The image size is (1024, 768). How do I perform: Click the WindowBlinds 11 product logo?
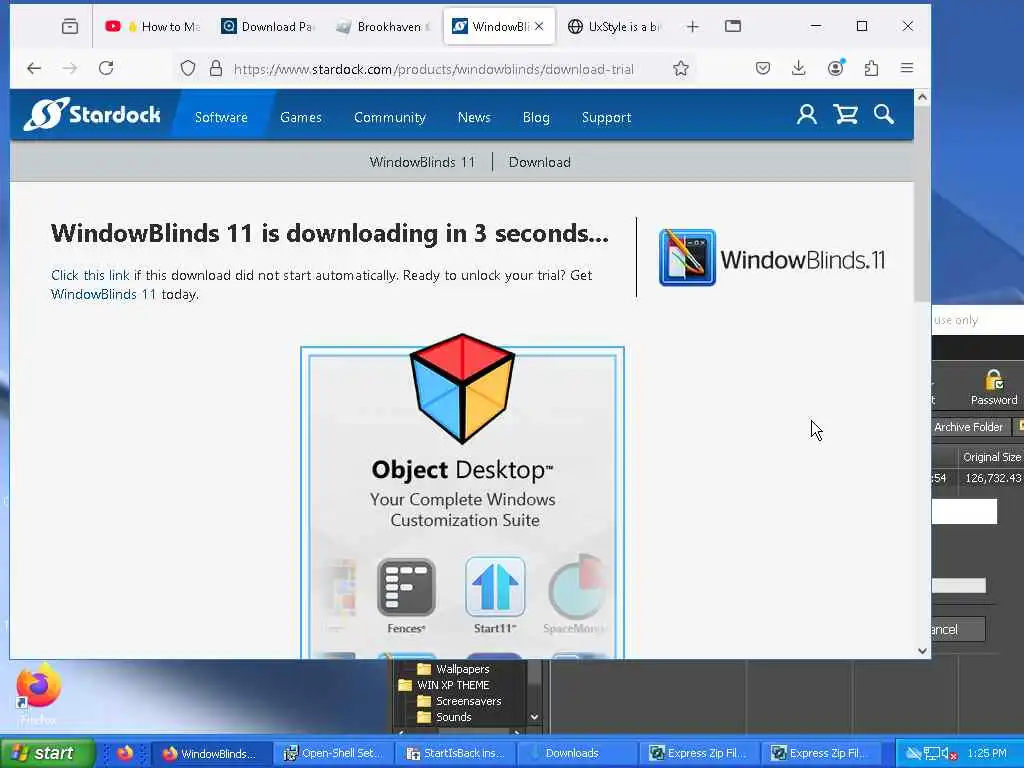[772, 258]
